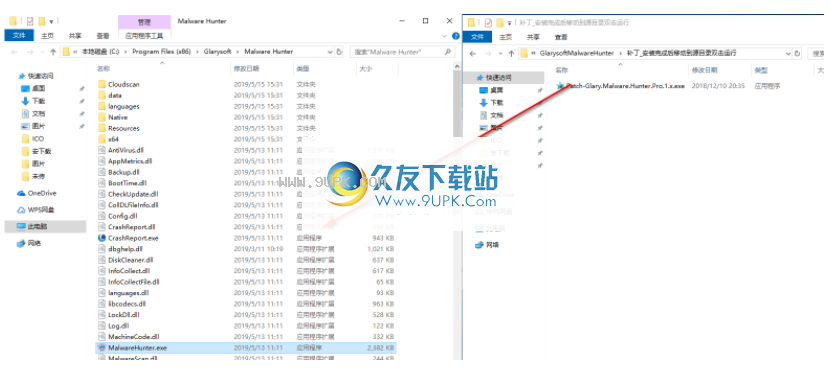Open the address bar history dropdown in the left window
Screen dimensions: 830x369
pos(330,52)
